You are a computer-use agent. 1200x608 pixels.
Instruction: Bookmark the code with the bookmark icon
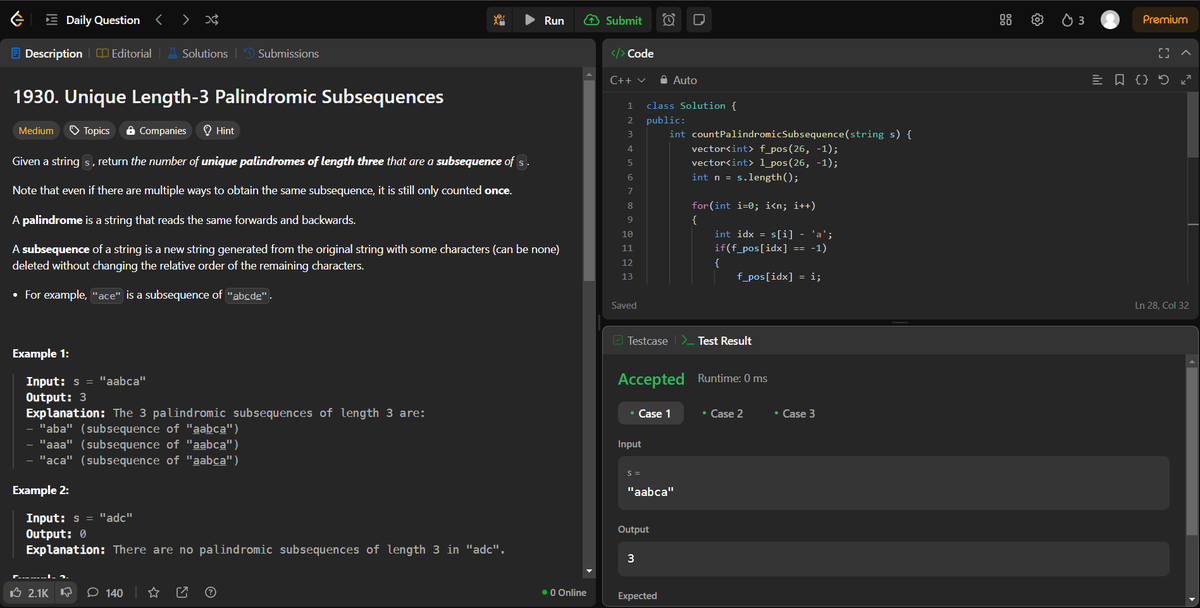[x=1119, y=79]
